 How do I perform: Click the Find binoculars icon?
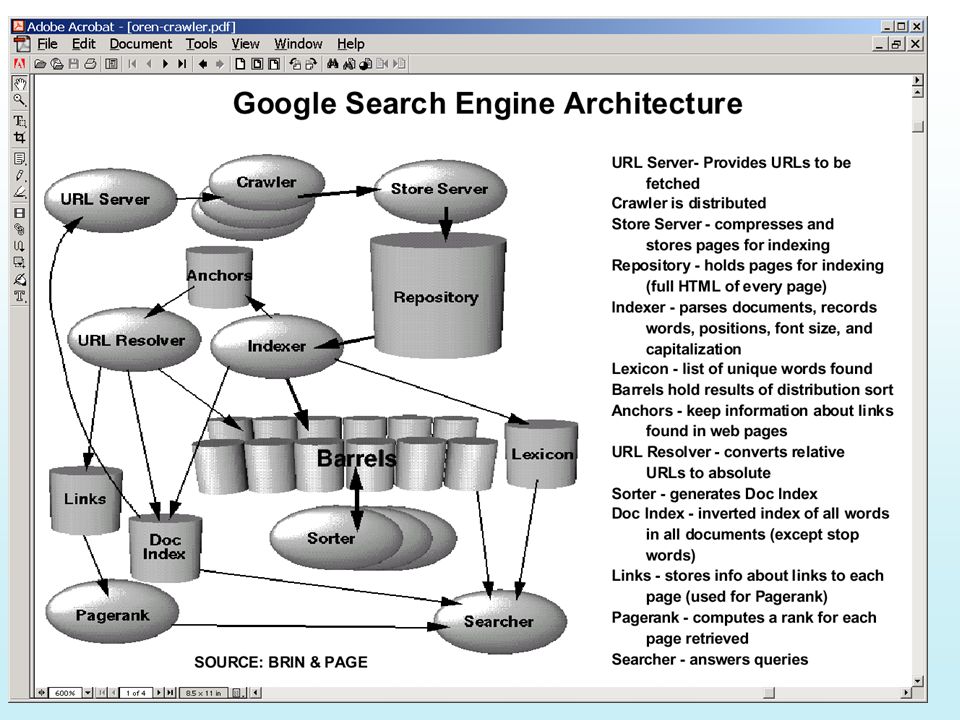click(332, 64)
